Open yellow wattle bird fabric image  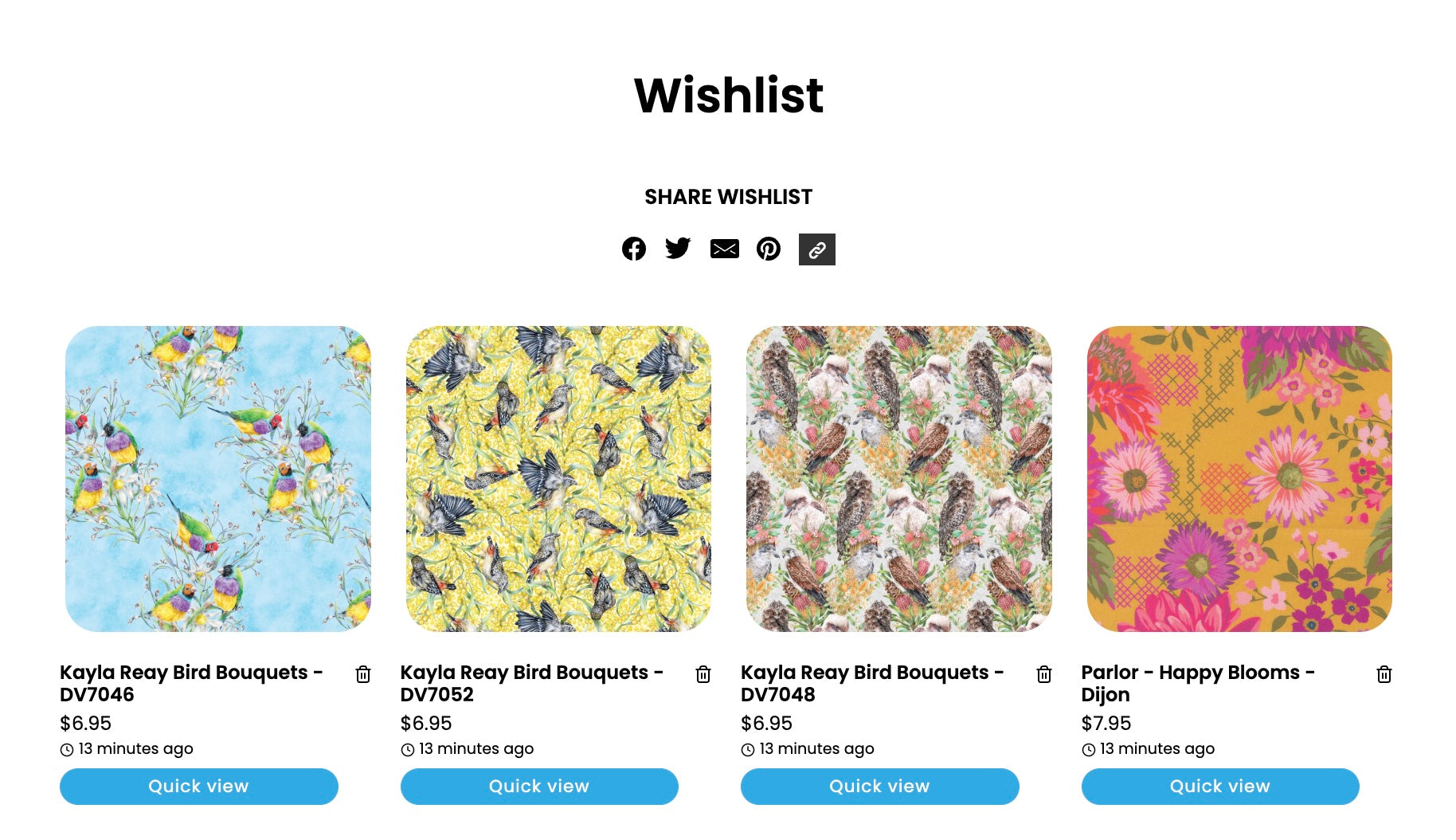(x=558, y=479)
